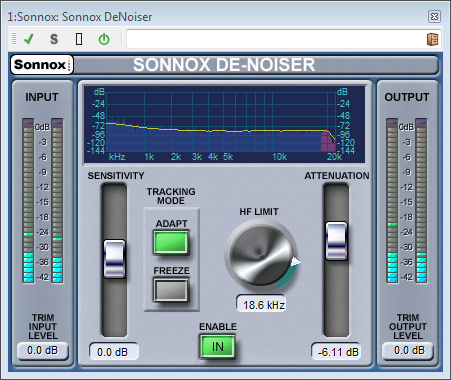Click the left input level meter
Image resolution: width=451 pixels, height=380 pixels.
coord(28,201)
